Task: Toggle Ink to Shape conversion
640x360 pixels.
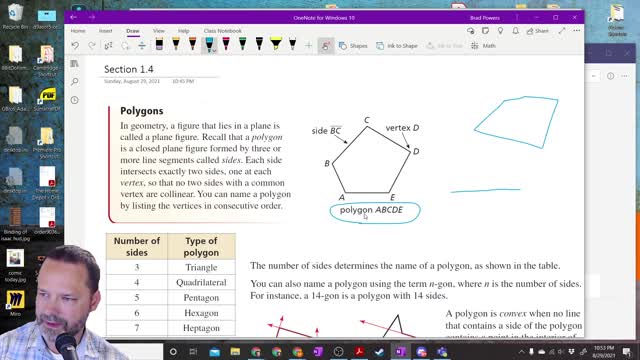Action: pyautogui.click(x=397, y=46)
